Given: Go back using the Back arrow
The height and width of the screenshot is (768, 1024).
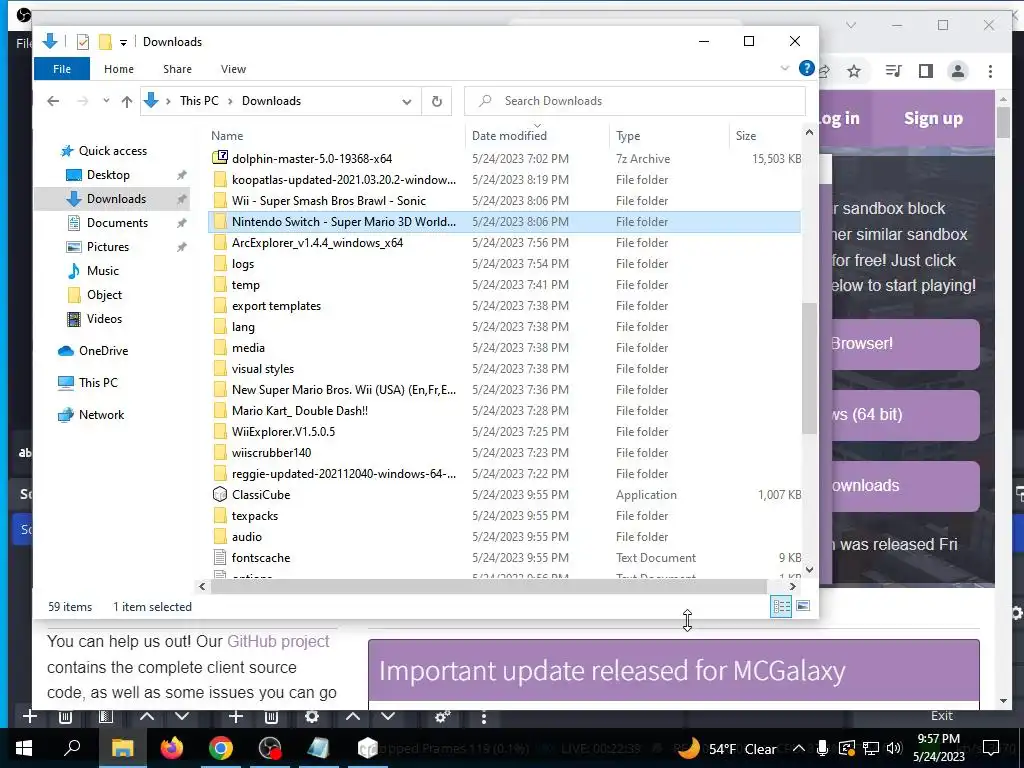Looking at the screenshot, I should click(x=54, y=101).
